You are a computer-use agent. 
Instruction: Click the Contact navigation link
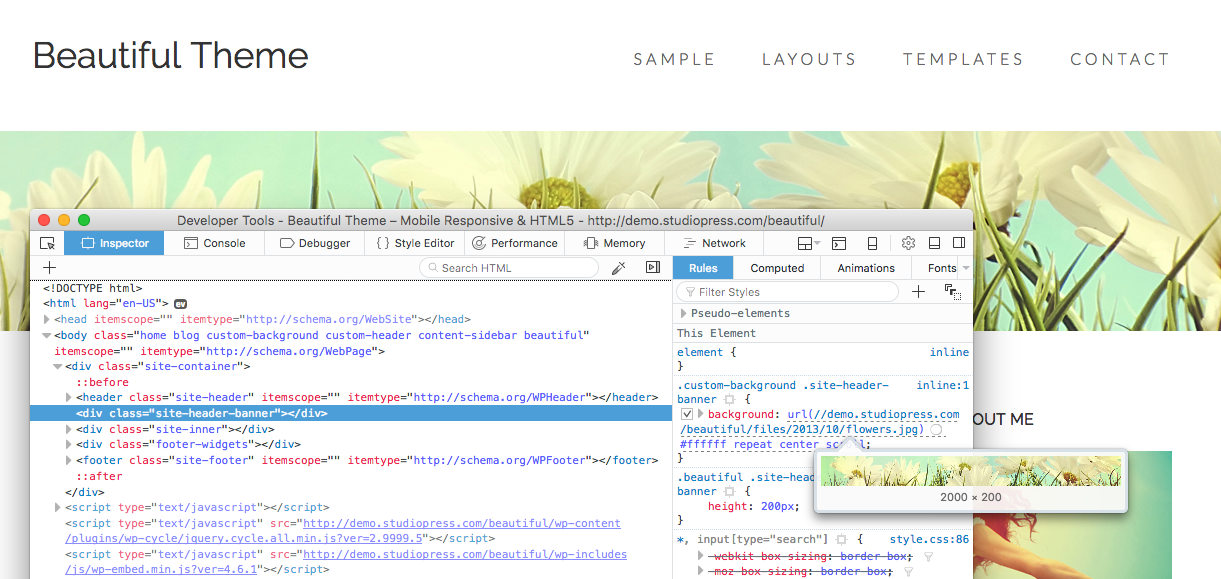pyautogui.click(x=1119, y=59)
